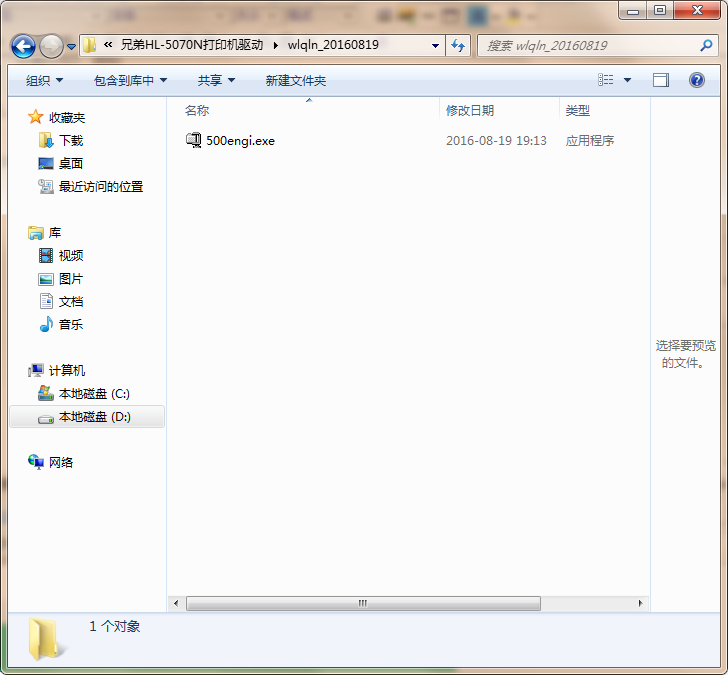Viewport: 728px width, 675px height.
Task: Click the 本地磁盘 (C:) drive icon
Action: (46, 393)
